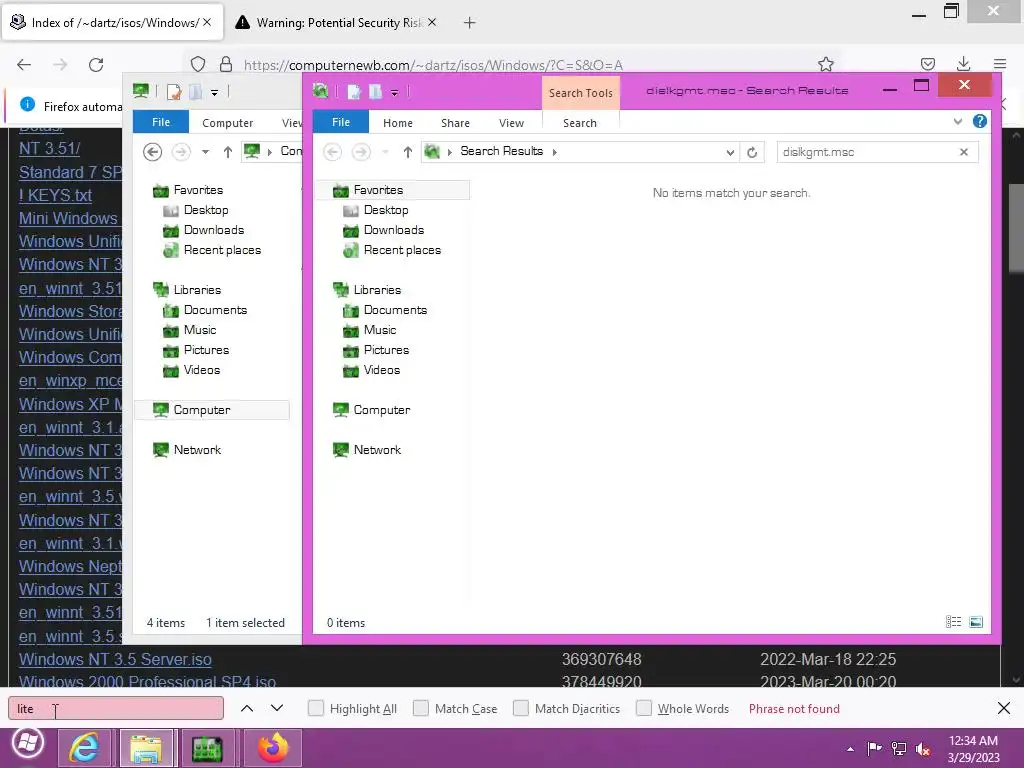Click up arrow in Computer window
The height and width of the screenshot is (768, 1024).
pyautogui.click(x=227, y=152)
